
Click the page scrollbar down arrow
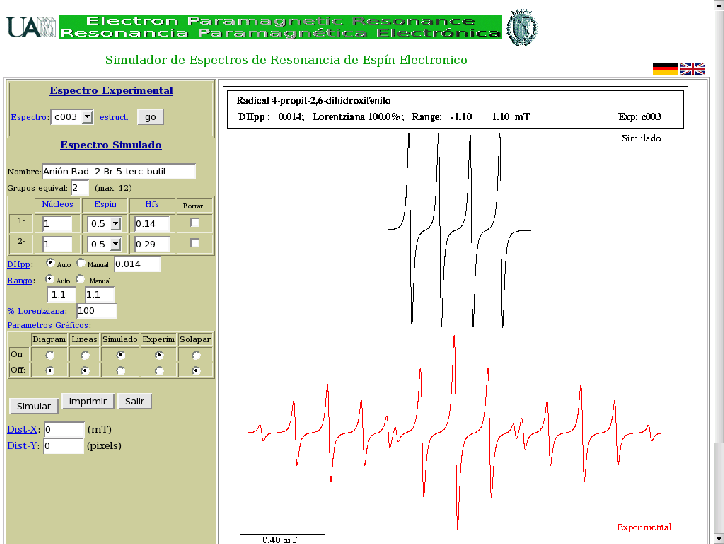coord(718,538)
